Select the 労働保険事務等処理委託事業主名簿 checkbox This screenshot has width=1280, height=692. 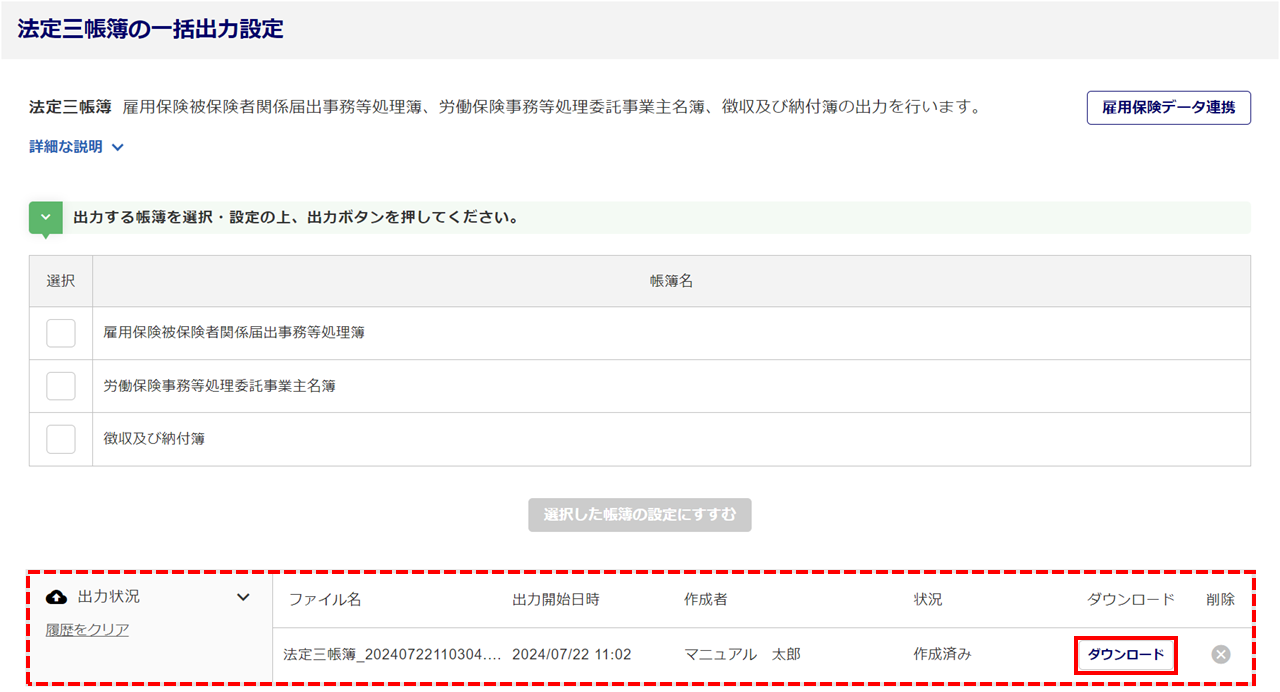point(61,386)
